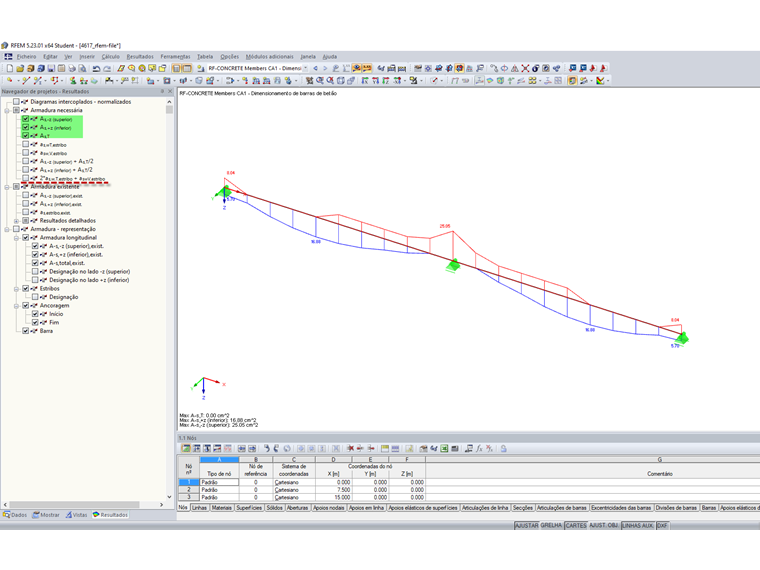Click the X coordinate cell 7.500

[333, 490]
